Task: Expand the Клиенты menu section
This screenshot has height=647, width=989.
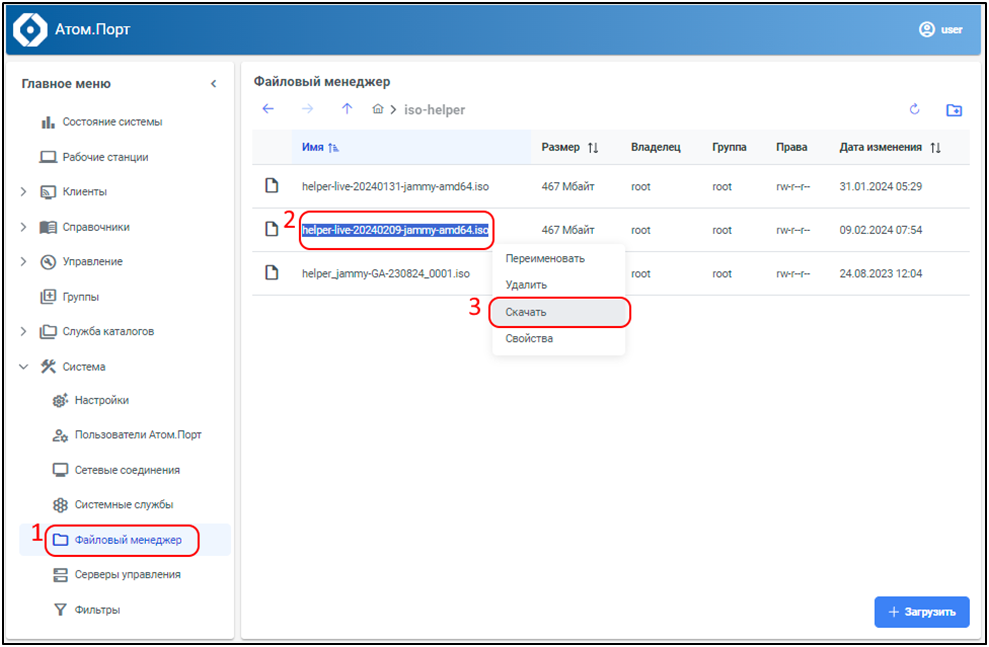Action: point(23,192)
